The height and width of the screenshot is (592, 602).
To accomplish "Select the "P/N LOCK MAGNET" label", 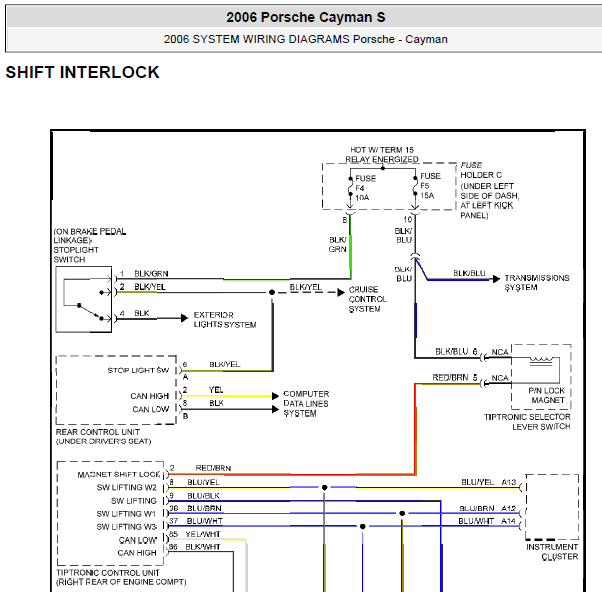I will pos(547,395).
